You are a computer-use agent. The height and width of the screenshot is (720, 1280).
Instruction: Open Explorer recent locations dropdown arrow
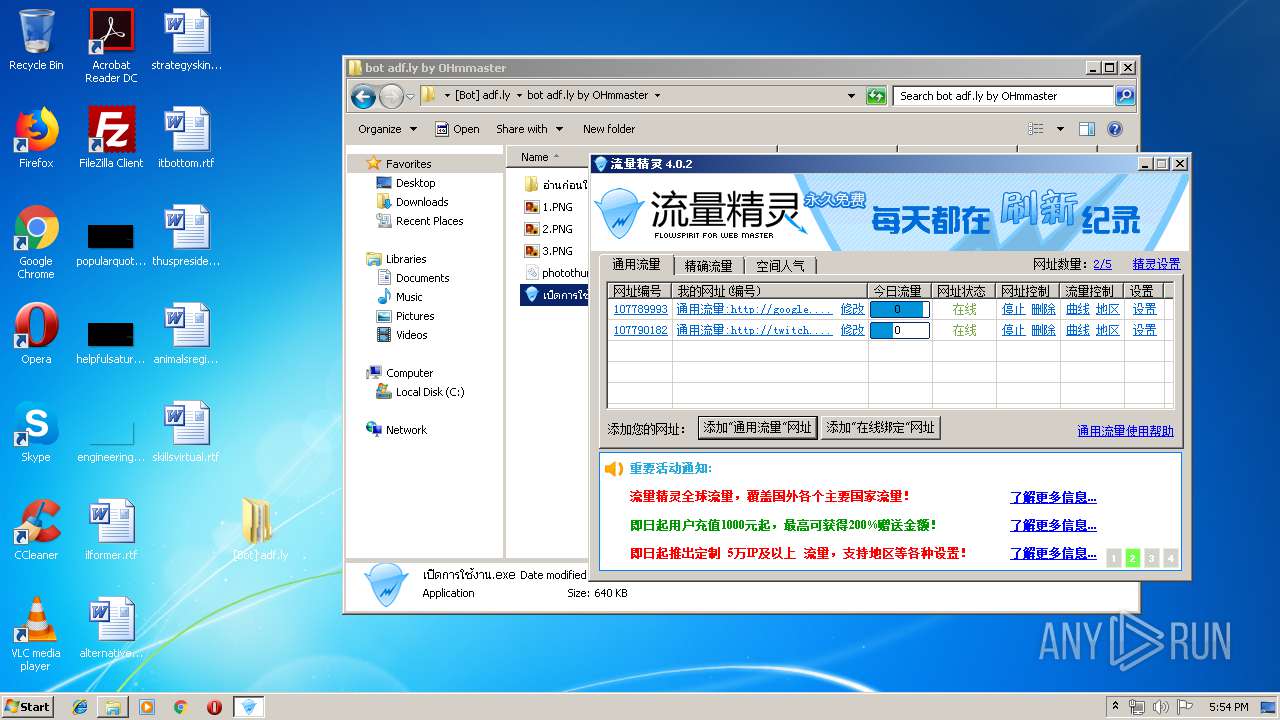[x=410, y=97]
